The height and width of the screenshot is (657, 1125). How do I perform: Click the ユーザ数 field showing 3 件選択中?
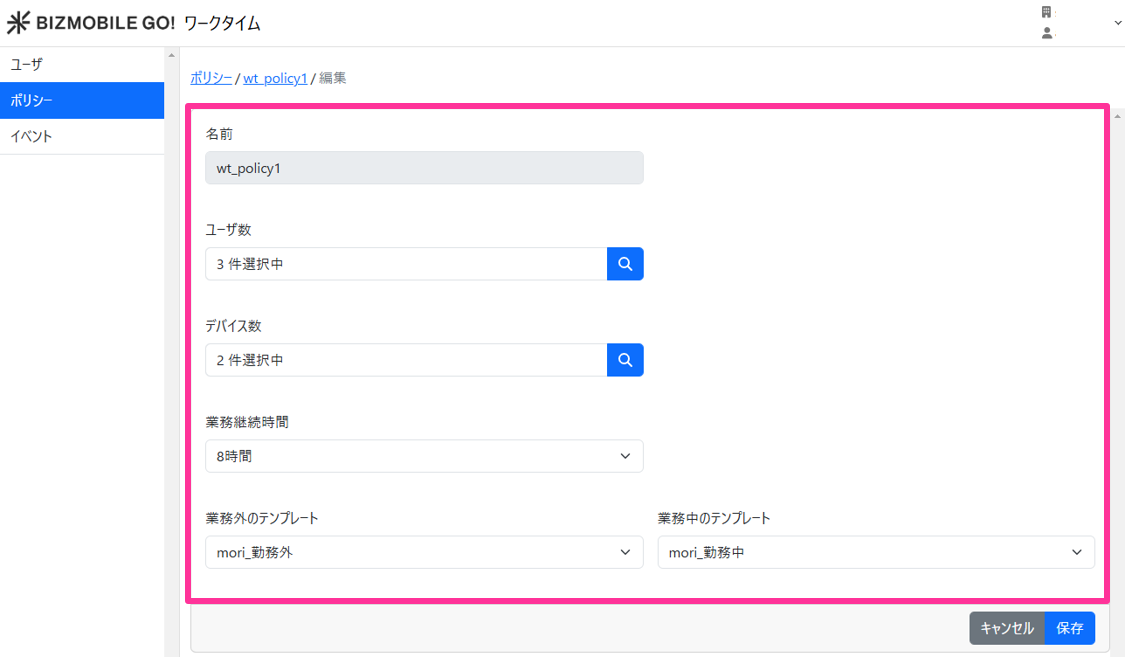click(405, 264)
